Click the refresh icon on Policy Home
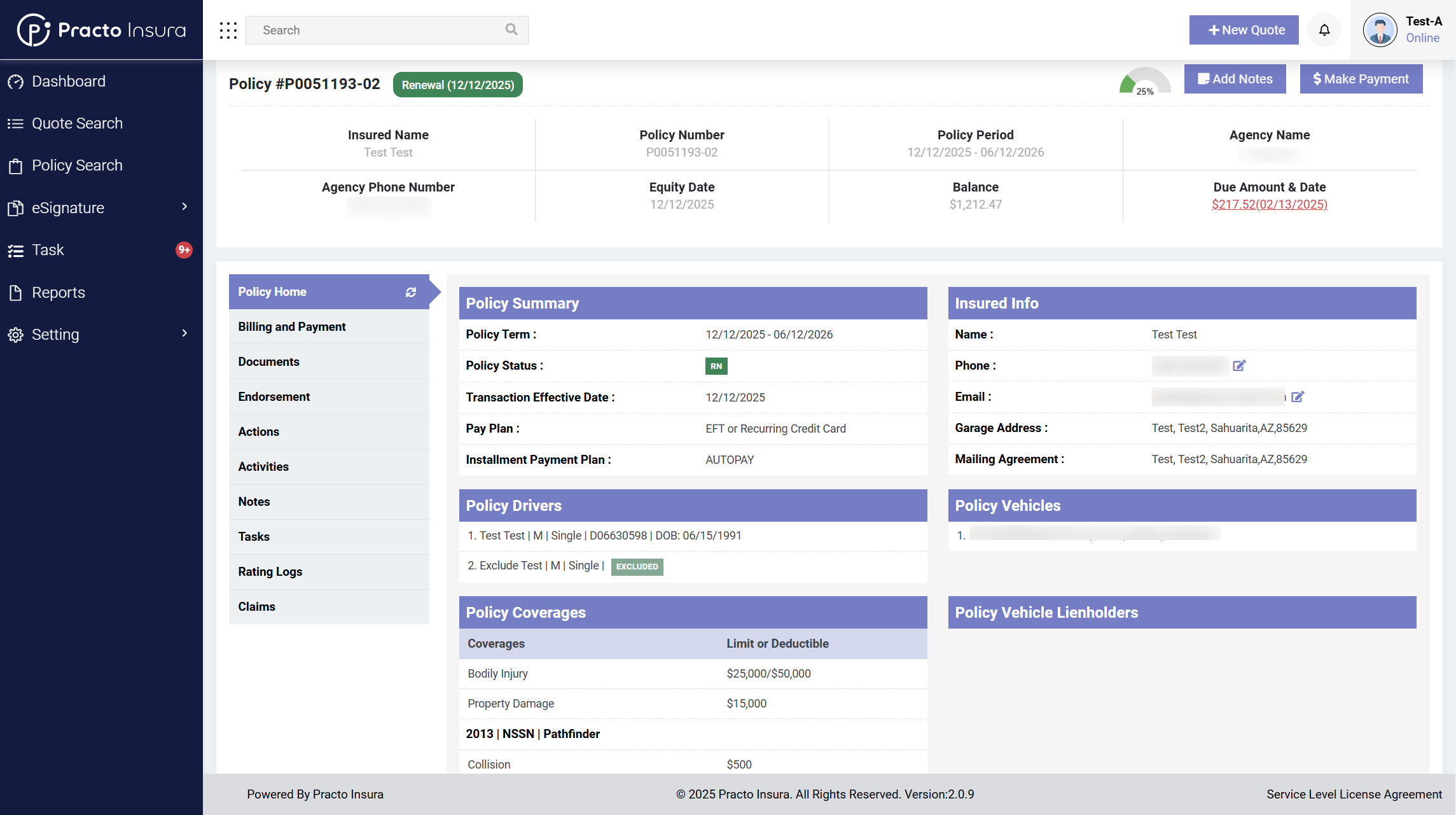Image resolution: width=1456 pixels, height=815 pixels. pyautogui.click(x=411, y=292)
